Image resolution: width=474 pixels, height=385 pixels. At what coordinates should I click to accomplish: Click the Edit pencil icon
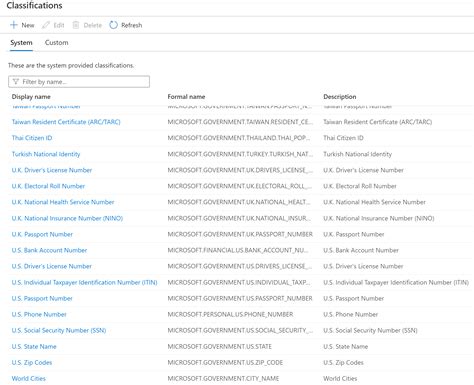tap(46, 25)
